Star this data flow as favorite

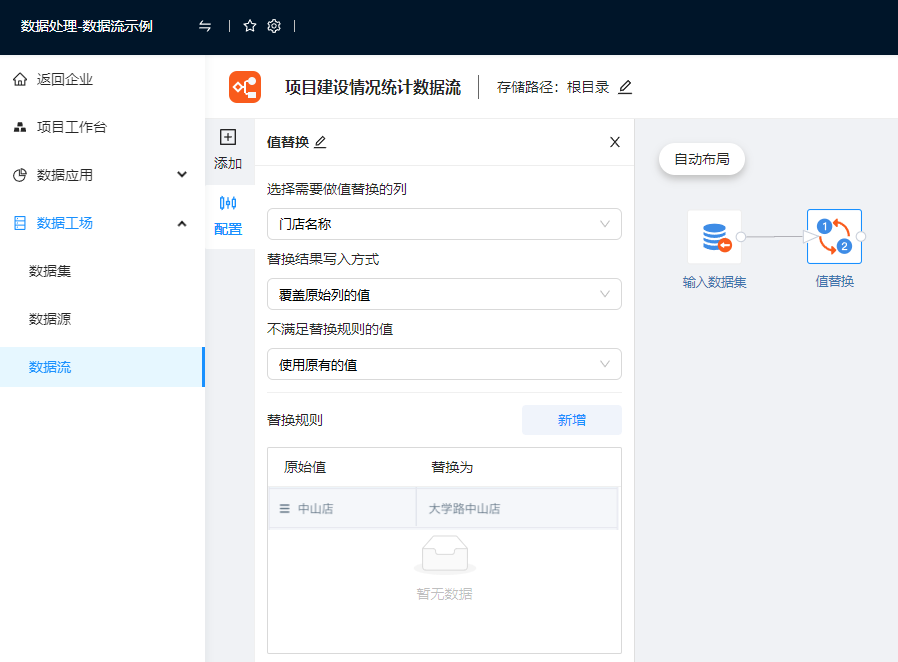(250, 26)
